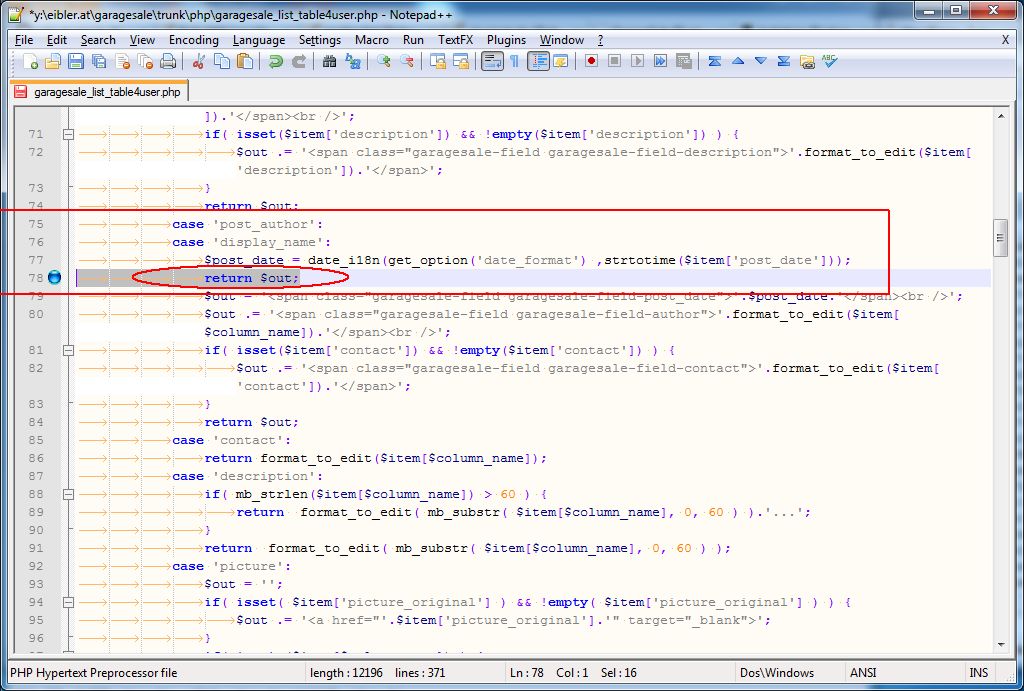
Task: Collapse the fold at line 81
Action: click(x=69, y=351)
